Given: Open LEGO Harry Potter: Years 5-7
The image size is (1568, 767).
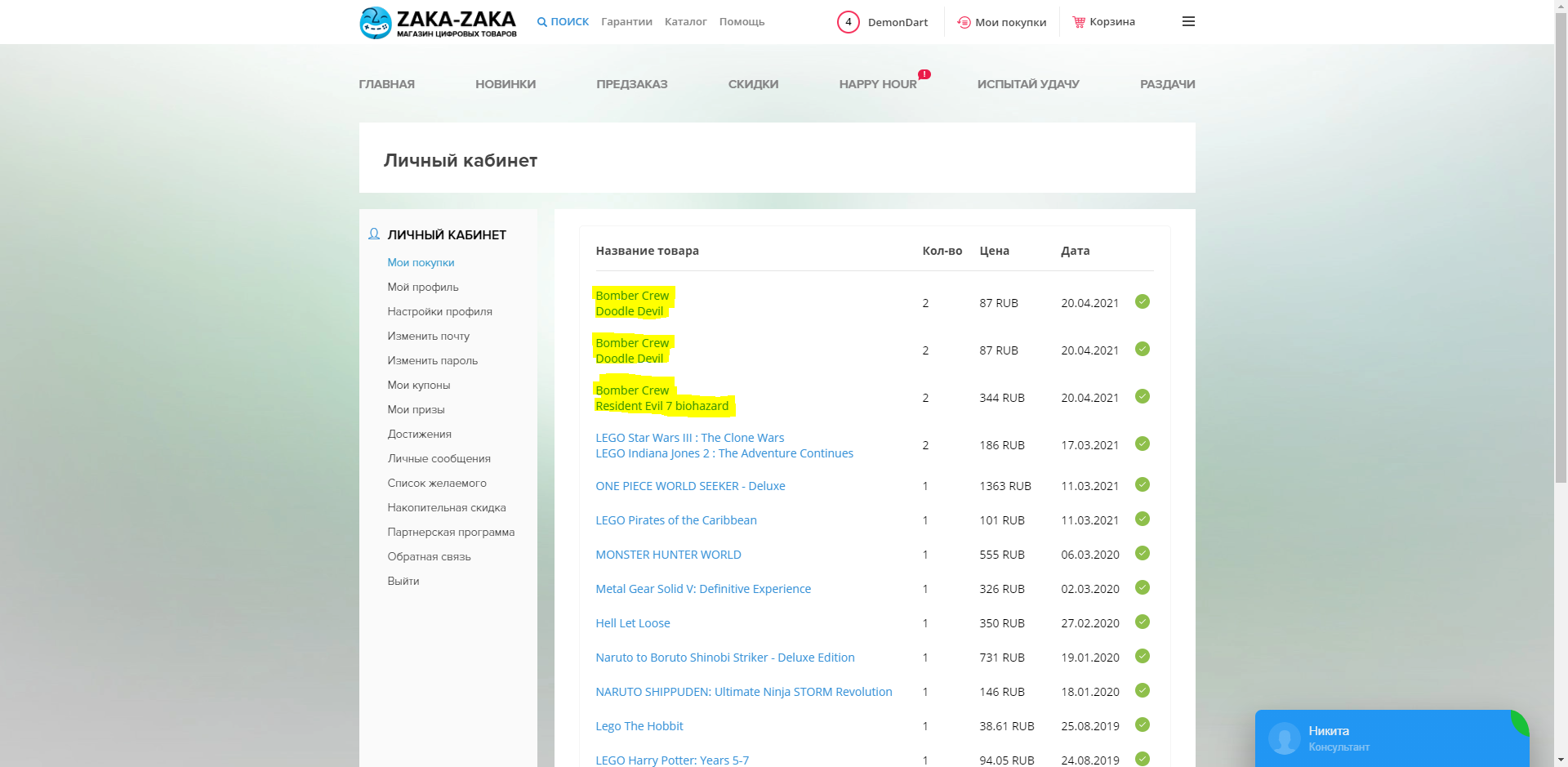Looking at the screenshot, I should pyautogui.click(x=672, y=760).
